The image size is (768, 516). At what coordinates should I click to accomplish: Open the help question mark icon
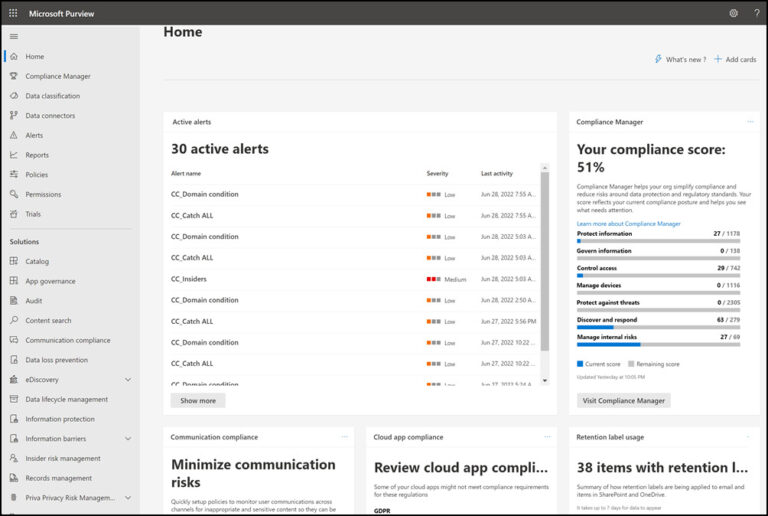757,13
